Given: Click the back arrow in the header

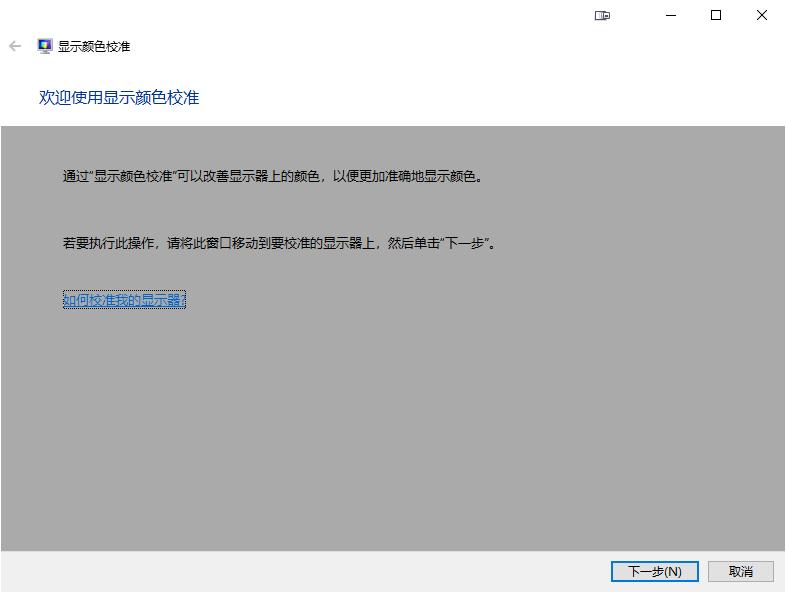Looking at the screenshot, I should (x=15, y=47).
